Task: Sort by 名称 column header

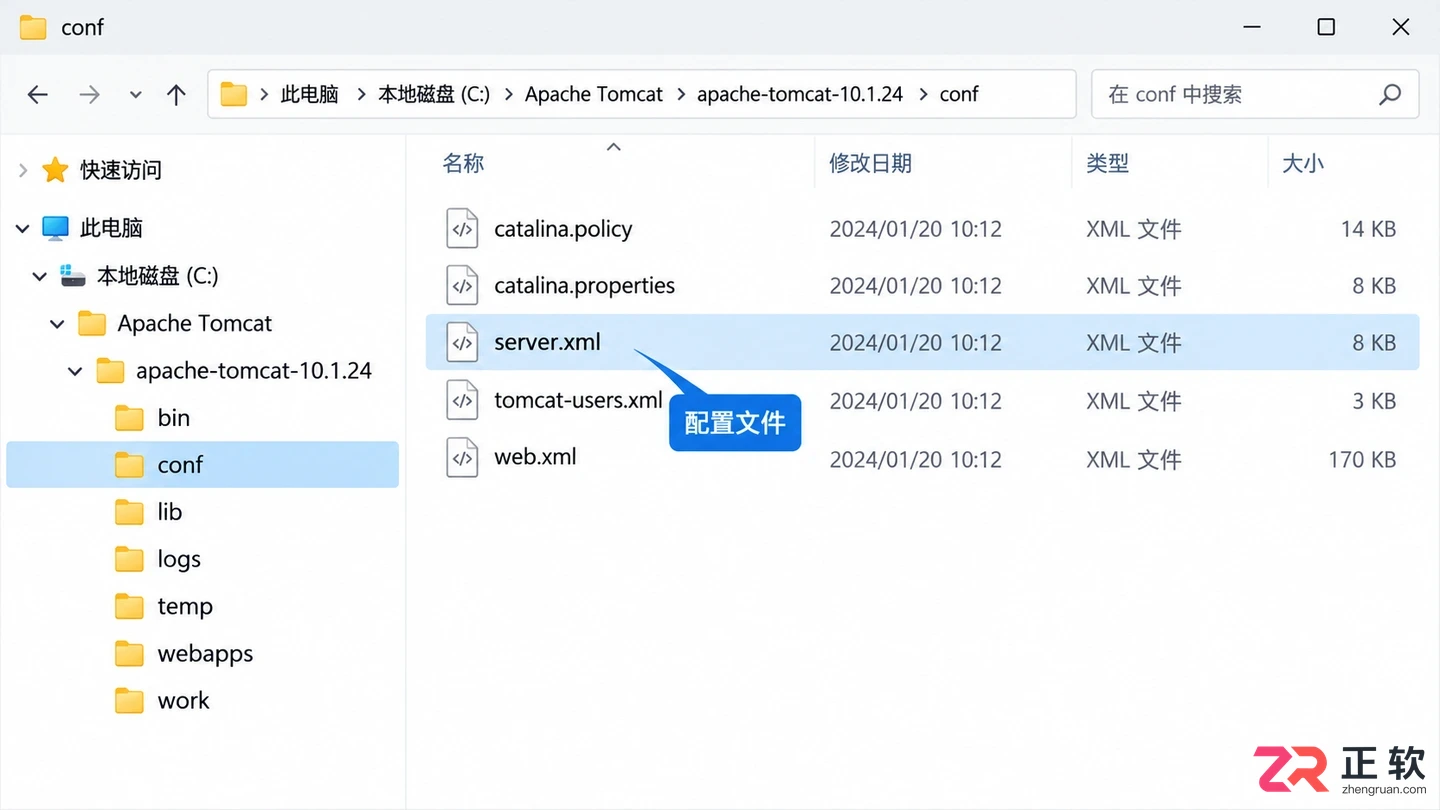Action: tap(463, 163)
